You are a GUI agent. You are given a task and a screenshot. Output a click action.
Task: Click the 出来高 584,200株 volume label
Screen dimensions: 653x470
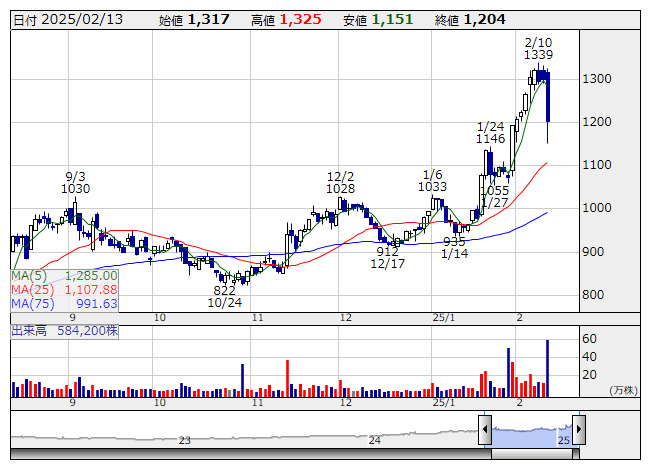point(65,331)
